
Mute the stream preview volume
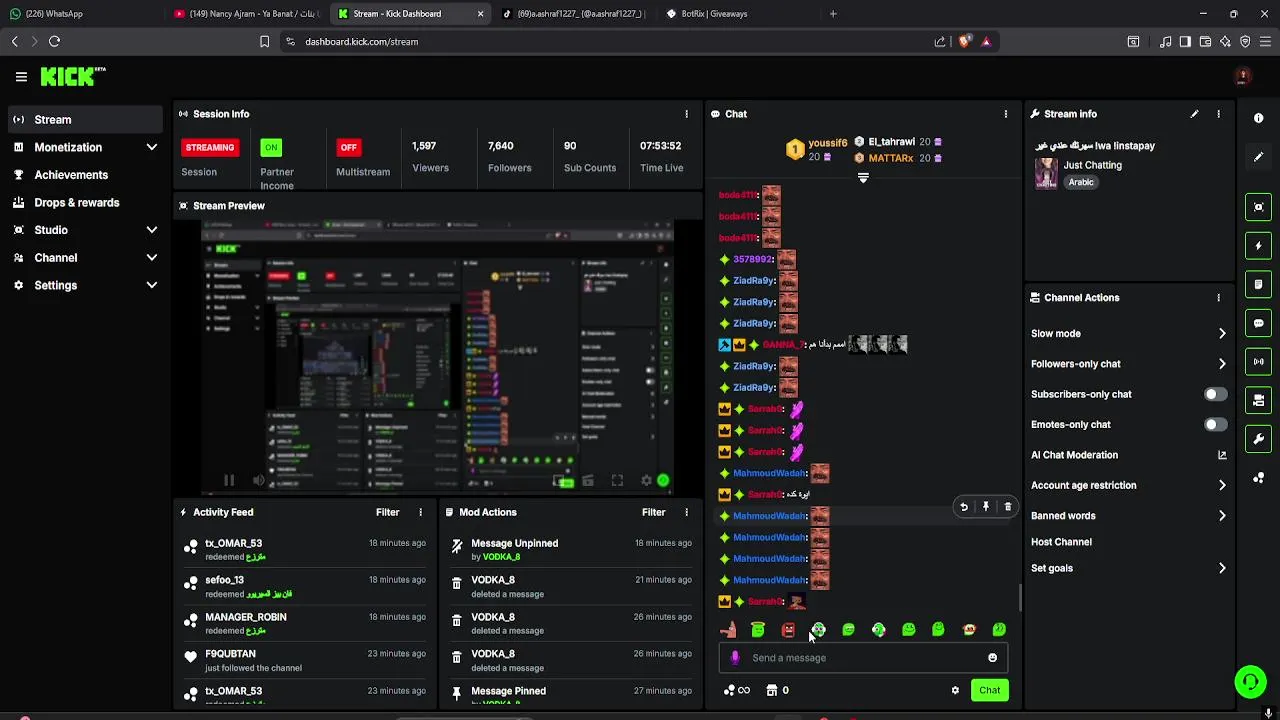(x=259, y=481)
